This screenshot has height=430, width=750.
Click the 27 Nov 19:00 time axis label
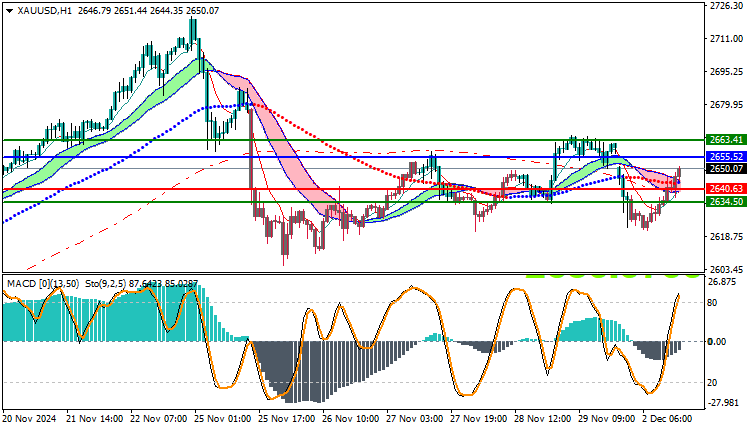click(479, 419)
